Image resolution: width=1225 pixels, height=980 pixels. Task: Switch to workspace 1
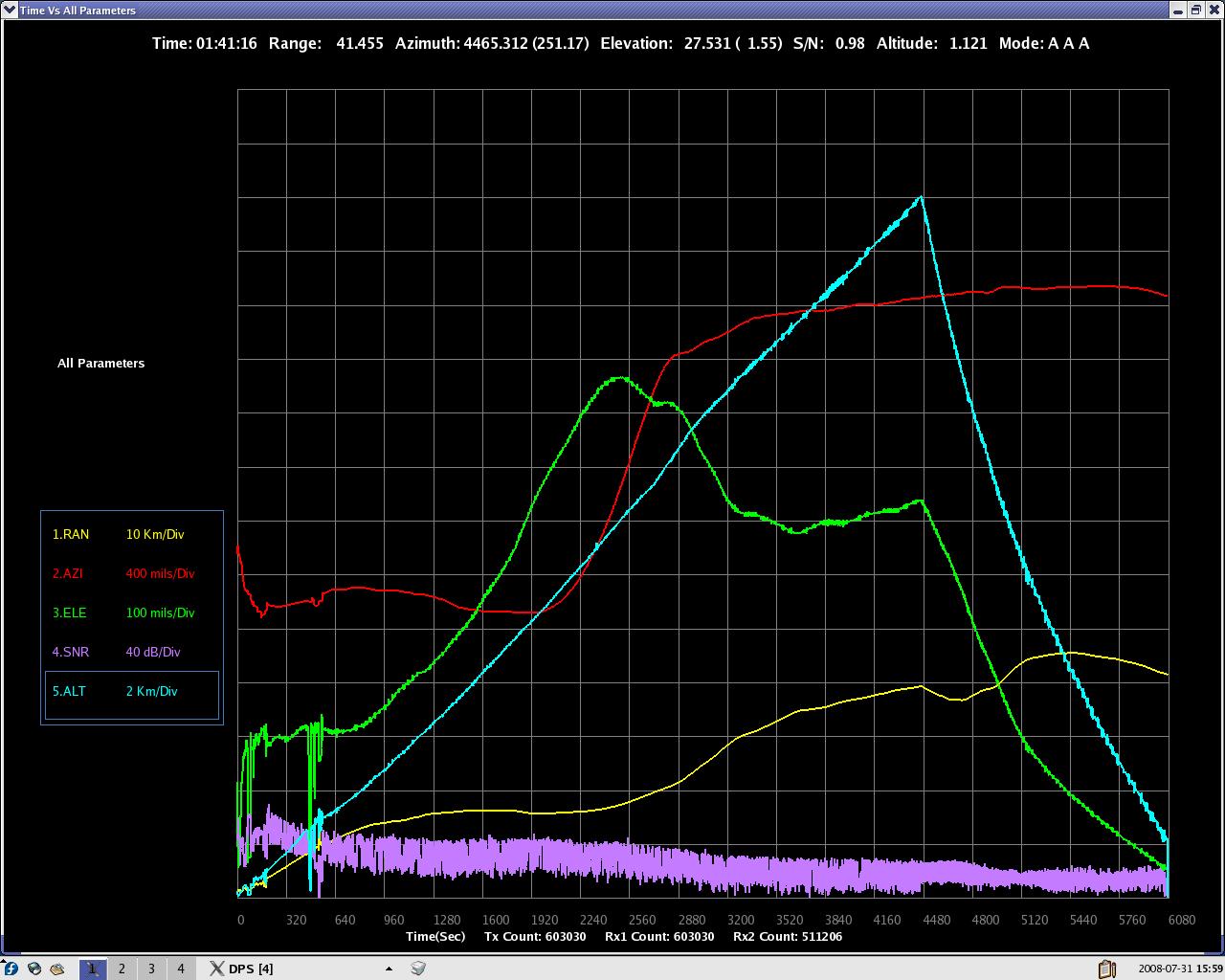[92, 969]
